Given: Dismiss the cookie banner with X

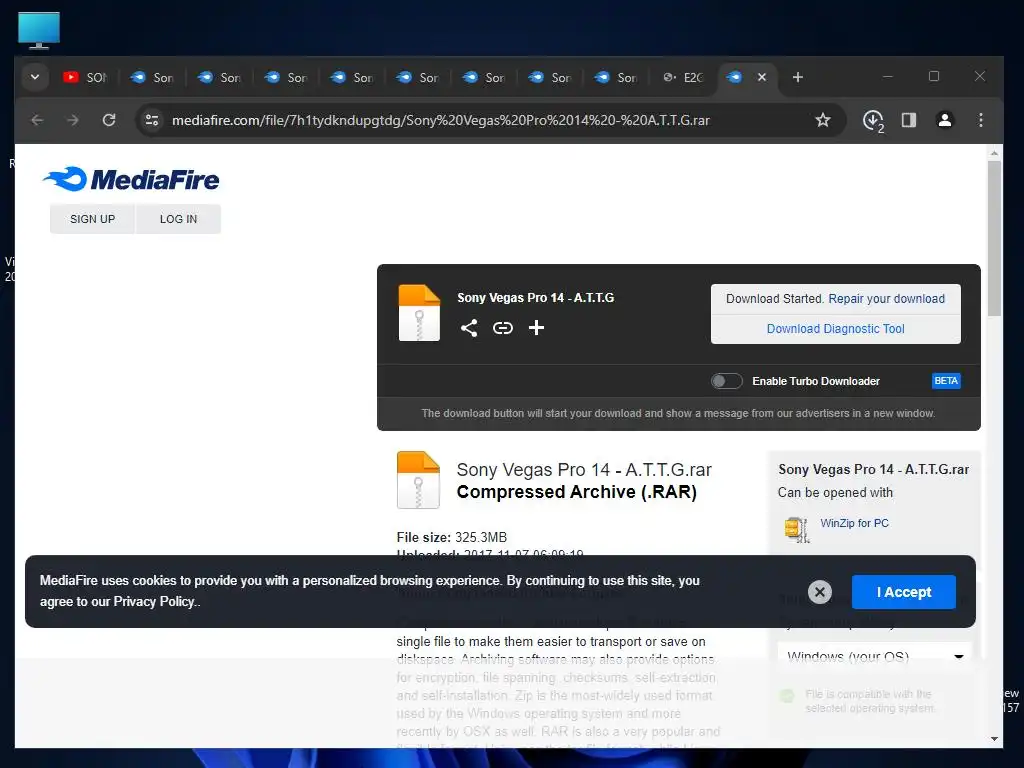Looking at the screenshot, I should [820, 592].
